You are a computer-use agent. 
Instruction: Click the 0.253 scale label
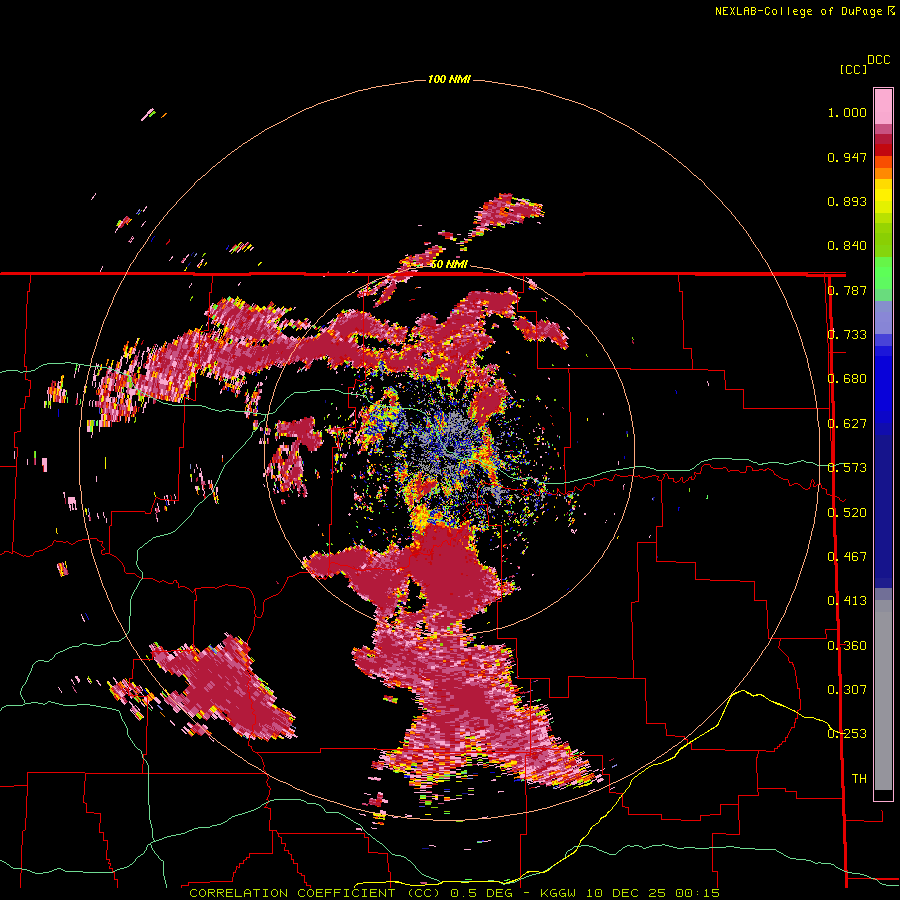pyautogui.click(x=847, y=734)
